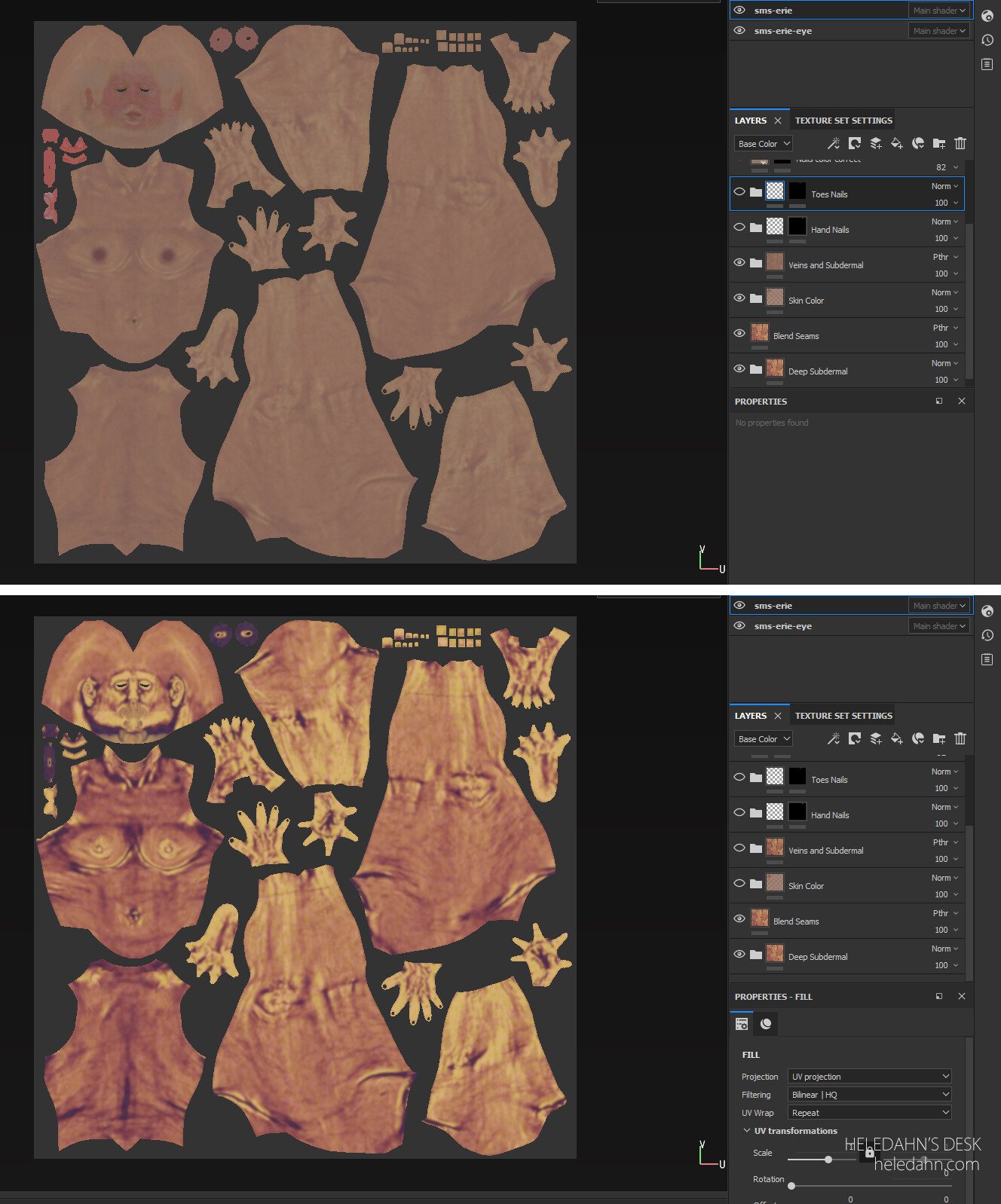Click folder icon of Deep Subdermal, bottom screenshot

(755, 954)
